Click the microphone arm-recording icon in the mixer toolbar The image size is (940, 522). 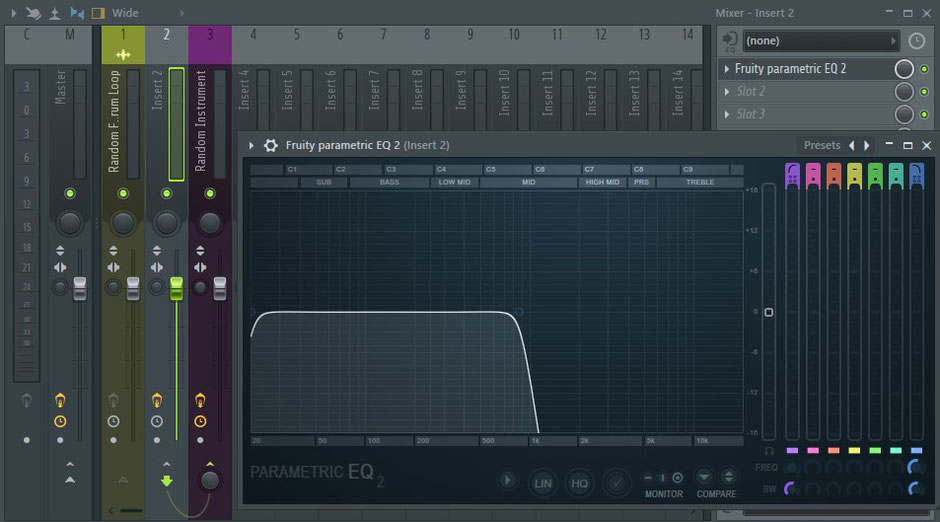55,13
